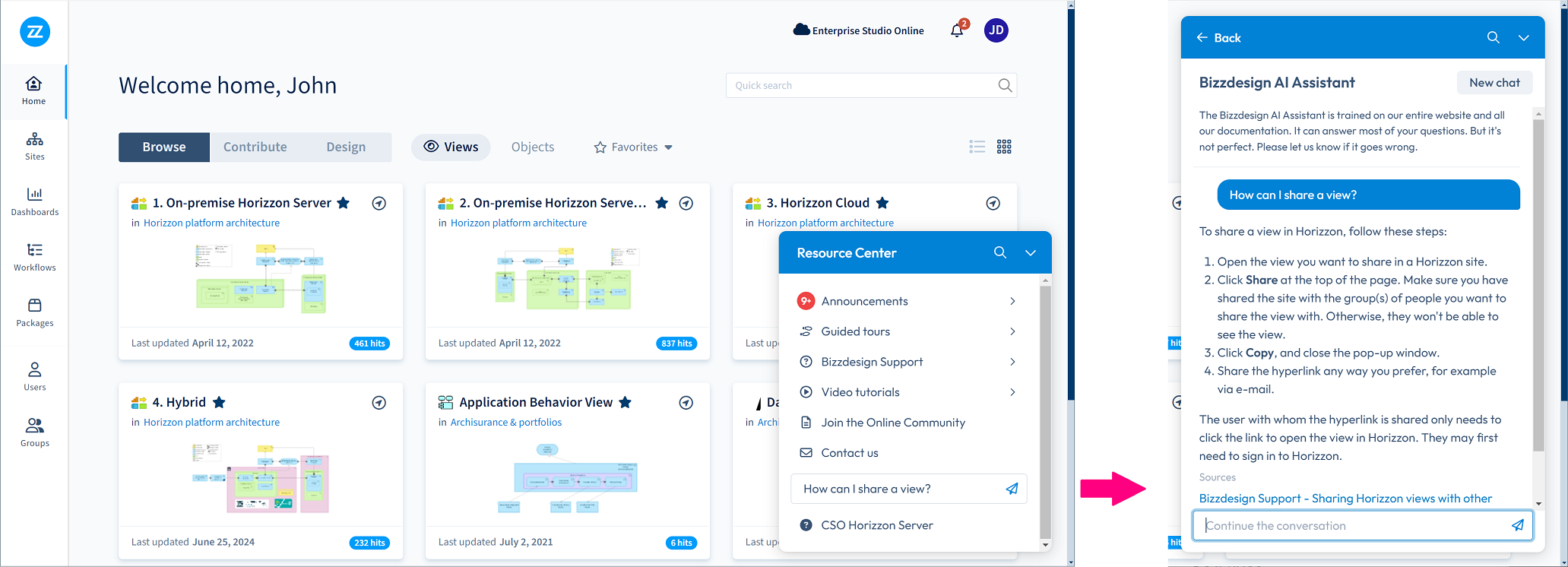Screen dimensions: 1568x567
Task: Collapse the Resource Center panel
Action: point(1030,252)
